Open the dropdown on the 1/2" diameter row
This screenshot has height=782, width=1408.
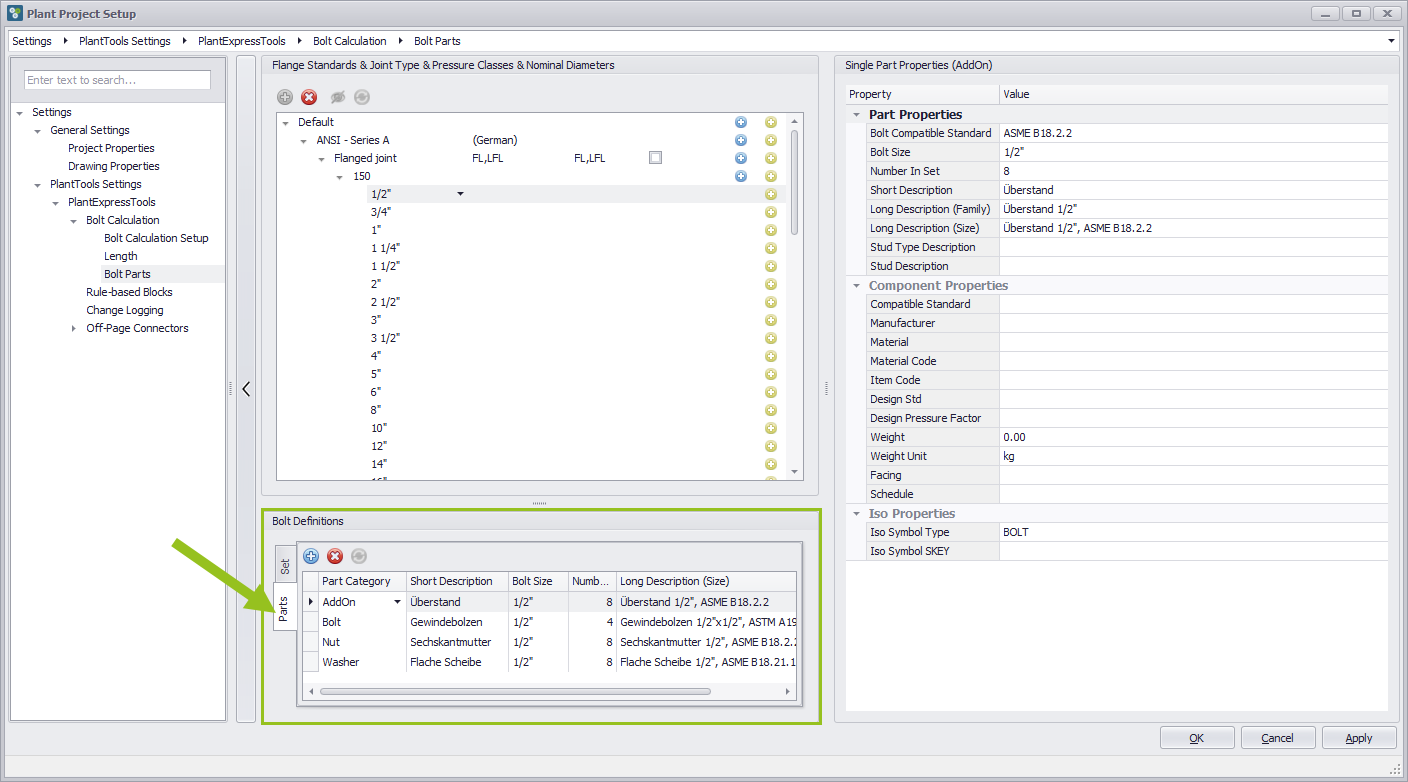460,194
